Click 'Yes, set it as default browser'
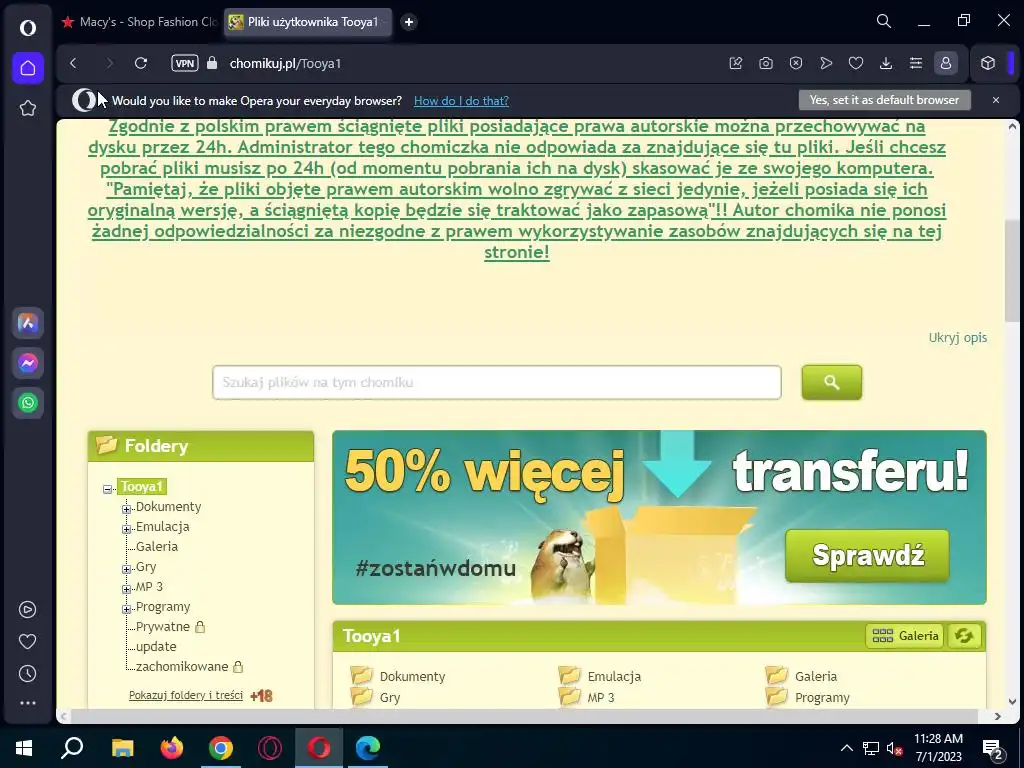Screen dimensions: 1024x768 884,100
